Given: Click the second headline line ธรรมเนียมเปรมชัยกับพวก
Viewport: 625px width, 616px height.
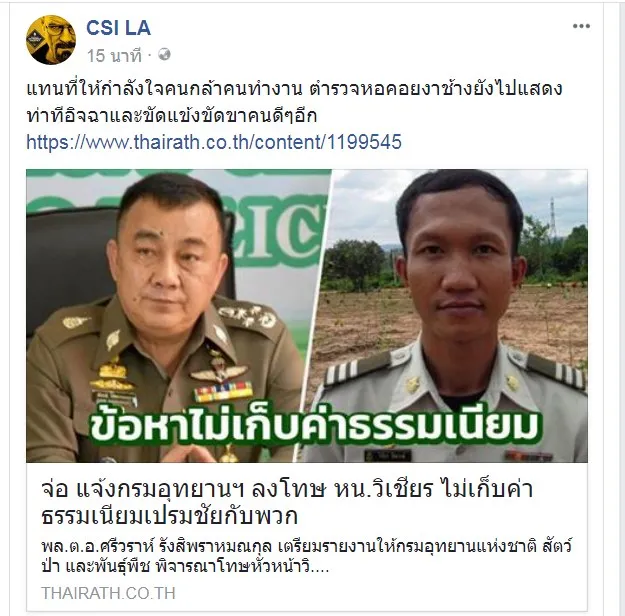Looking at the screenshot, I should pos(169,516).
